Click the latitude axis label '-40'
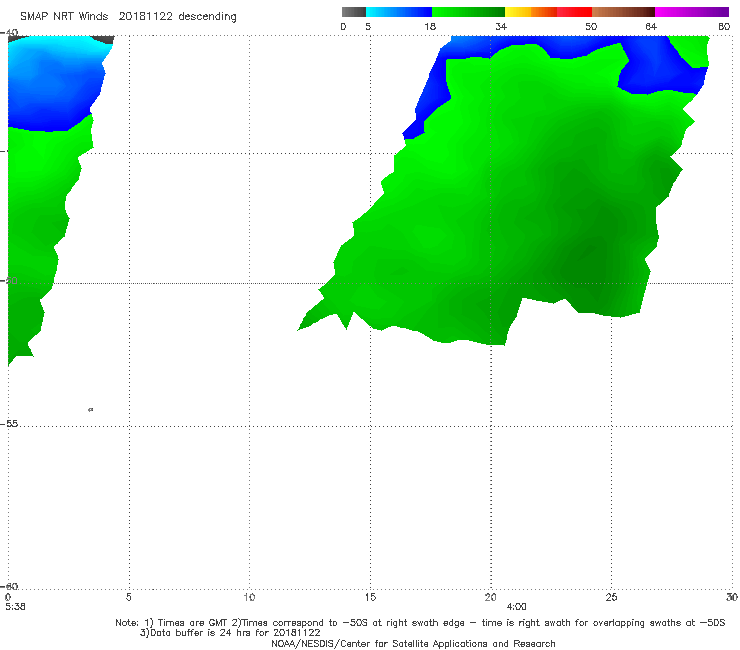 (9, 33)
